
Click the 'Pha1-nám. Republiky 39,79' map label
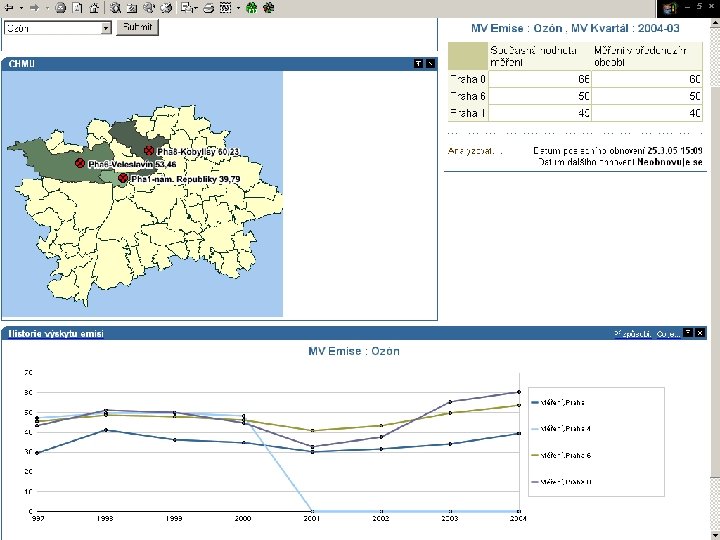186,179
